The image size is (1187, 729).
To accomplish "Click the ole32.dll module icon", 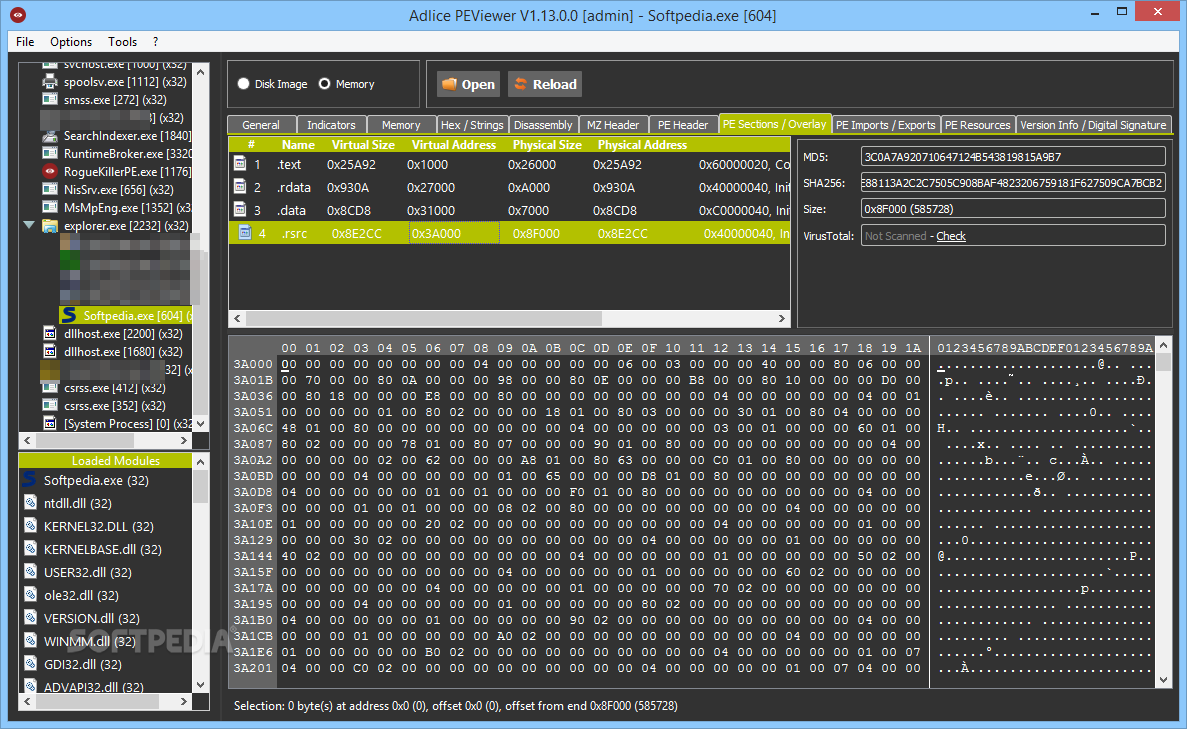I will 30,594.
